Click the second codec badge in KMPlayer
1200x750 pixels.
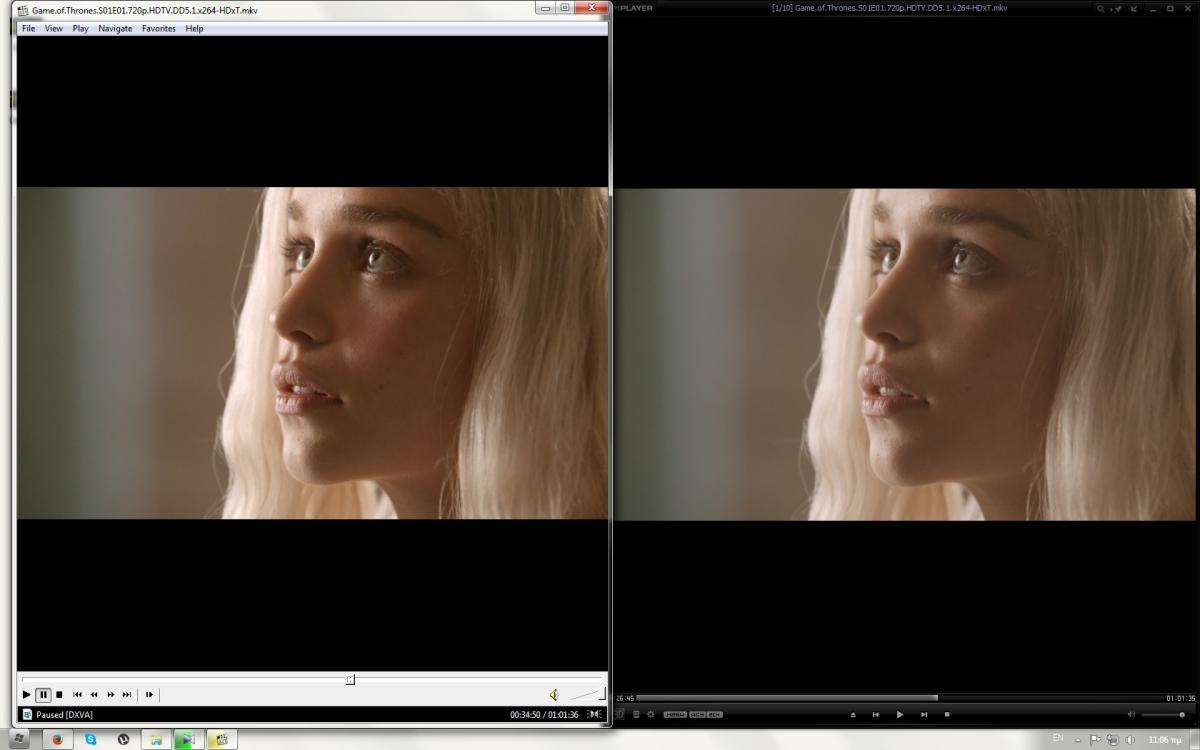click(697, 714)
